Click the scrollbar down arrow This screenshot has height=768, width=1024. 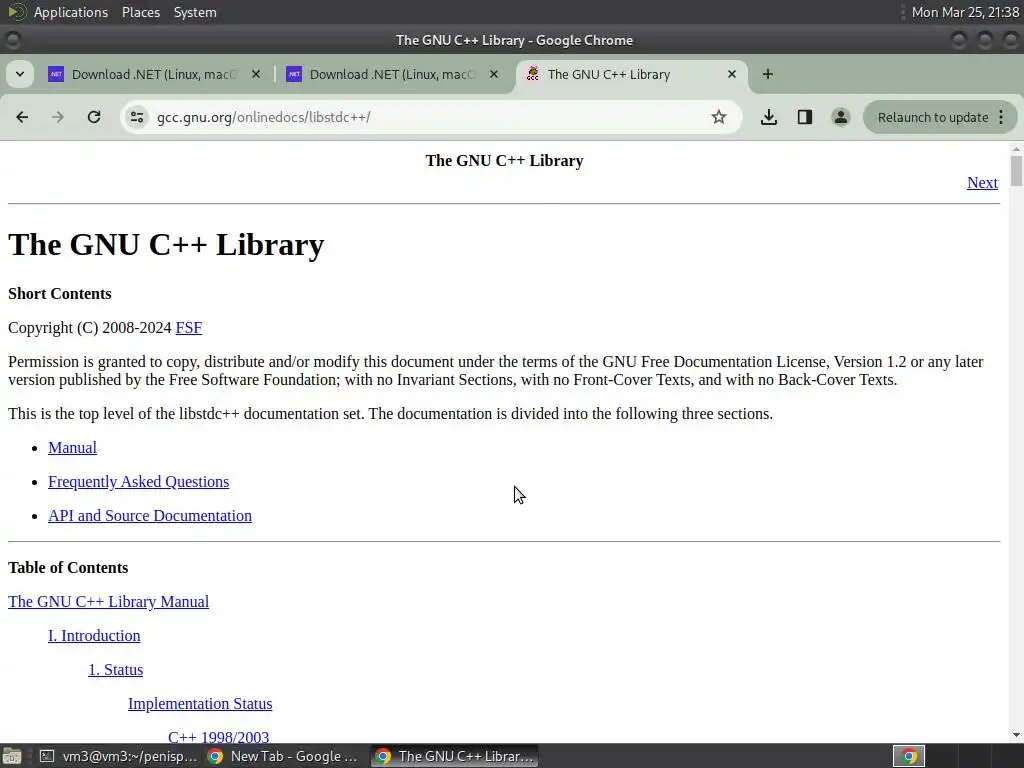click(x=1016, y=735)
